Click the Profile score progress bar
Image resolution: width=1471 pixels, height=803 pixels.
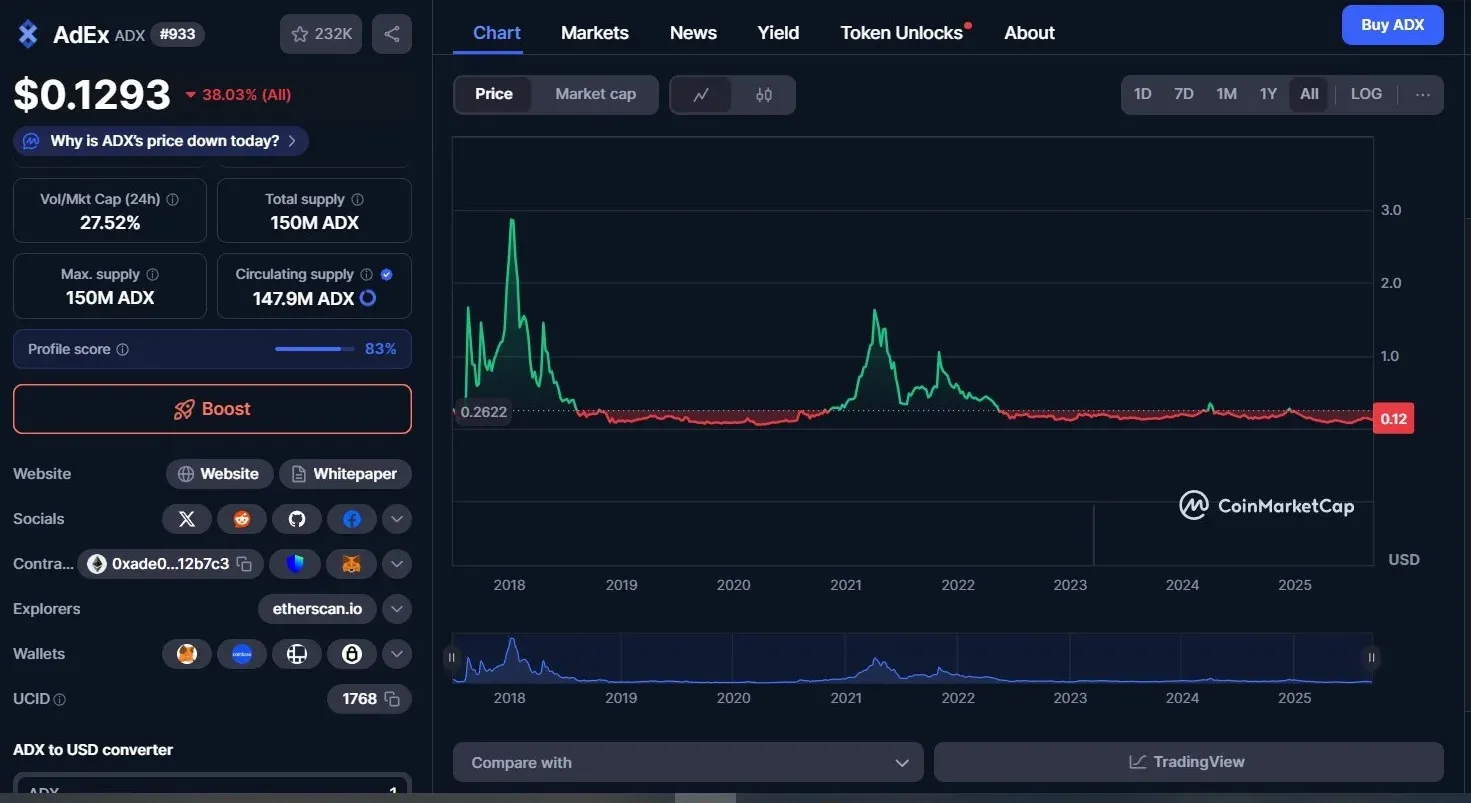[x=315, y=349]
